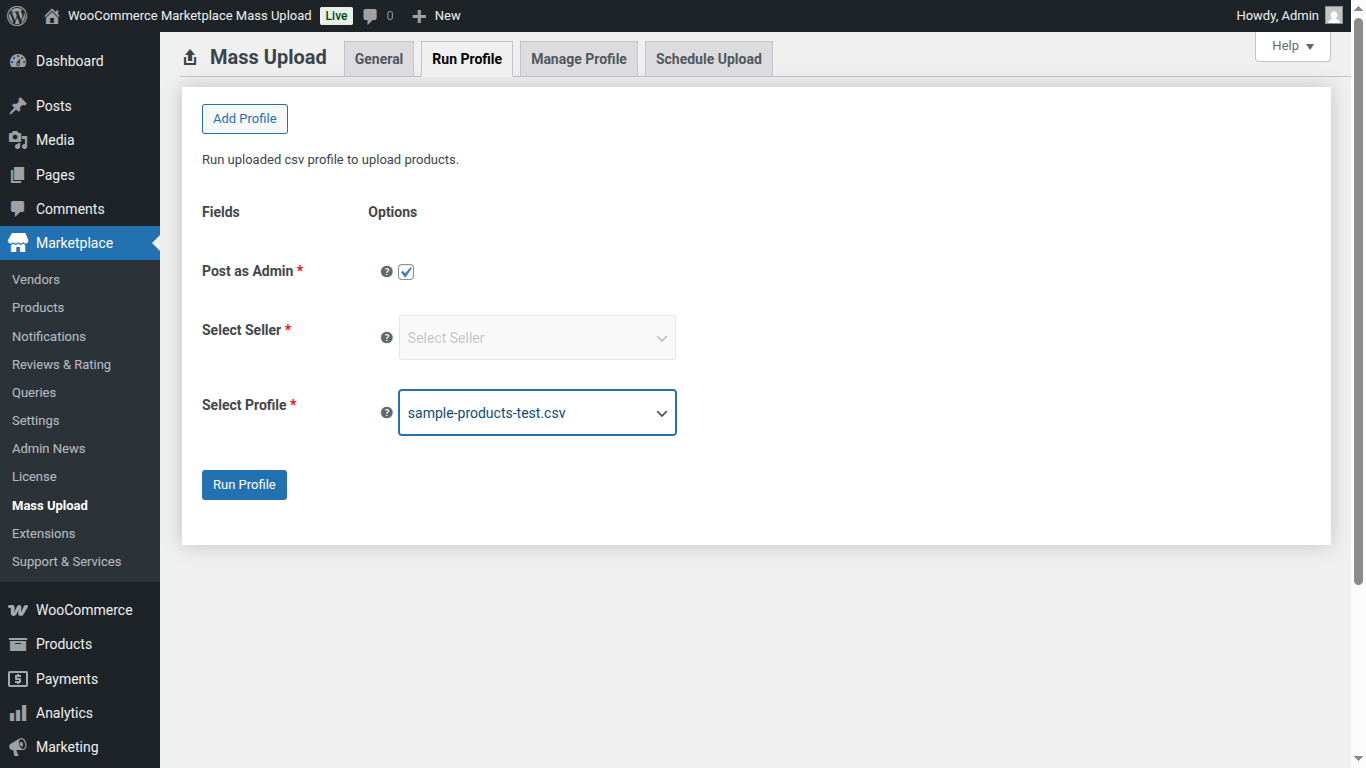Uncheck the Post as Admin checkbox
The image size is (1366, 768).
coord(406,271)
